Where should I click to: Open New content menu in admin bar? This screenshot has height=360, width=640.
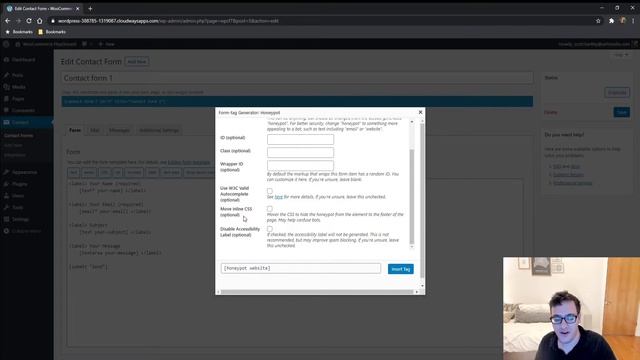(x=107, y=44)
